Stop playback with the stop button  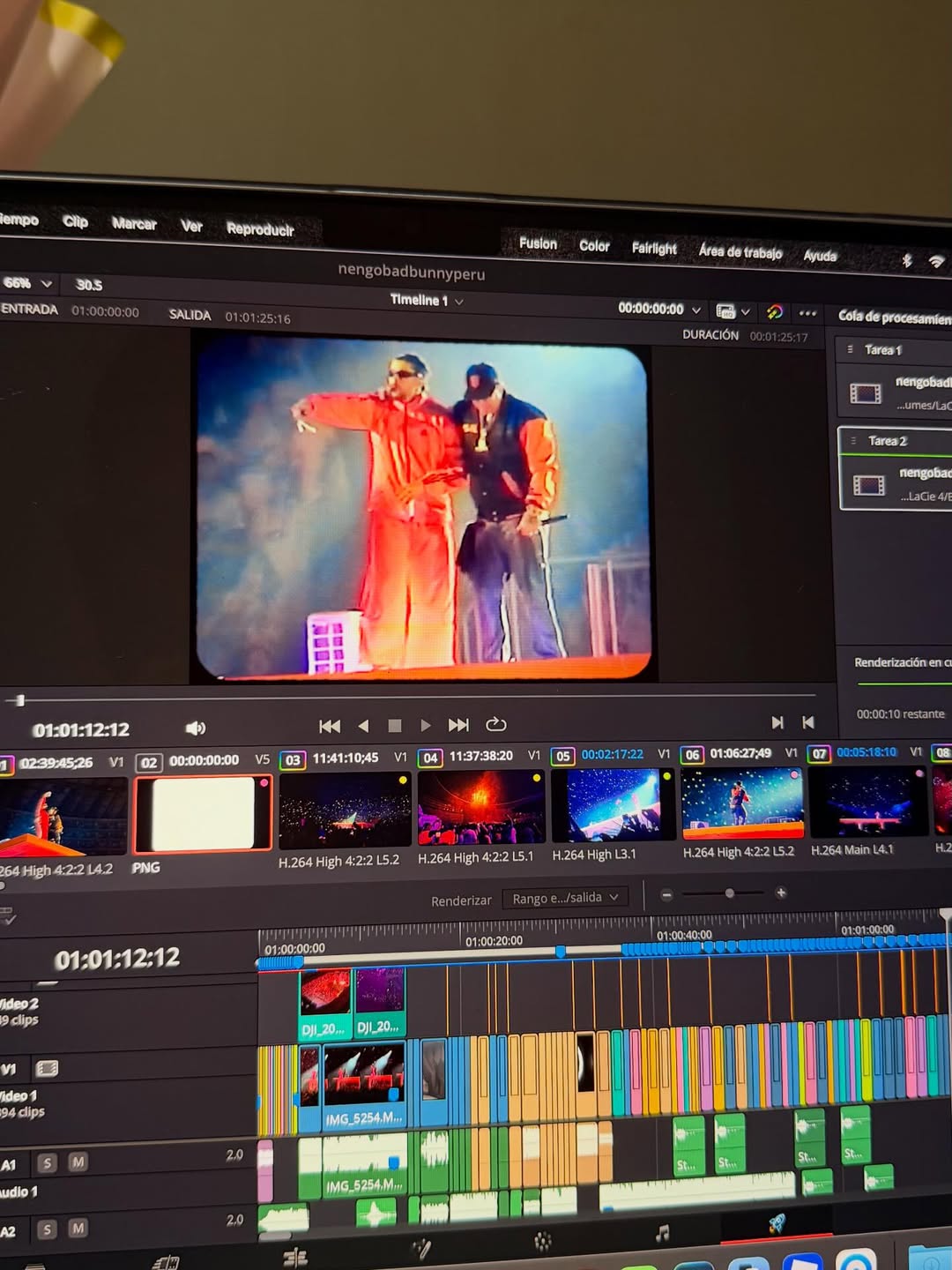point(395,726)
